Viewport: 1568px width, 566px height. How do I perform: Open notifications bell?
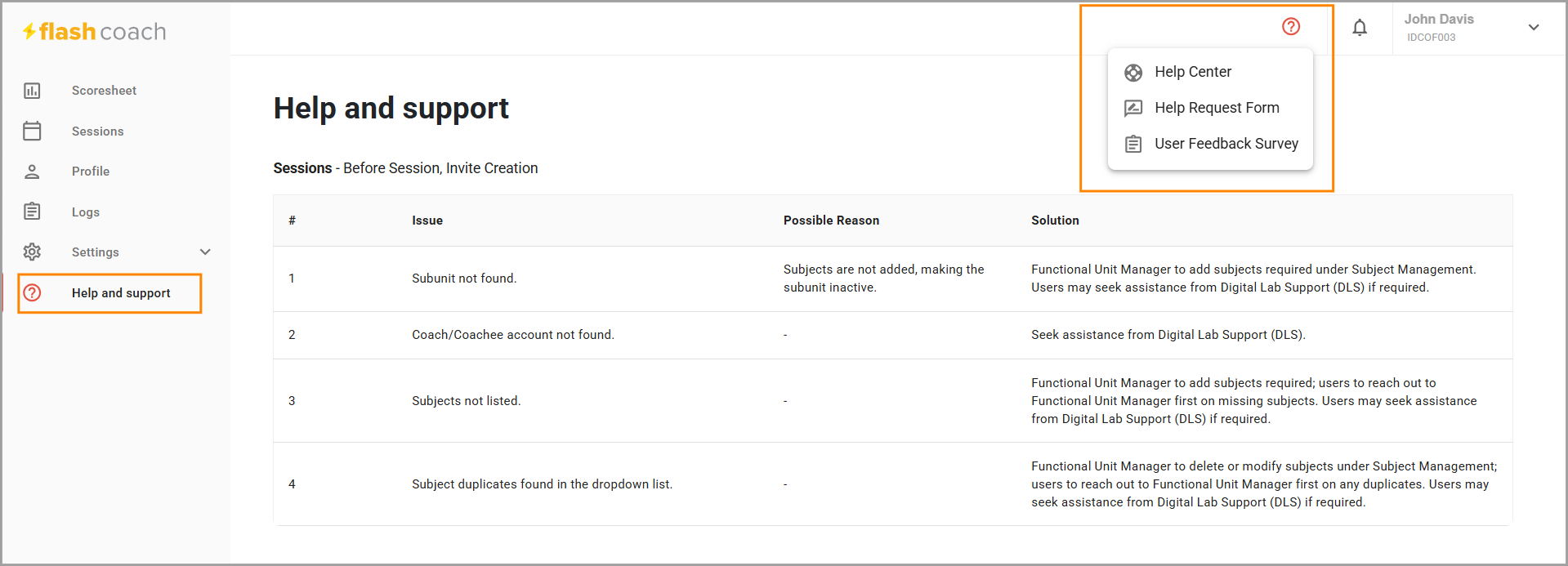pyautogui.click(x=1360, y=28)
